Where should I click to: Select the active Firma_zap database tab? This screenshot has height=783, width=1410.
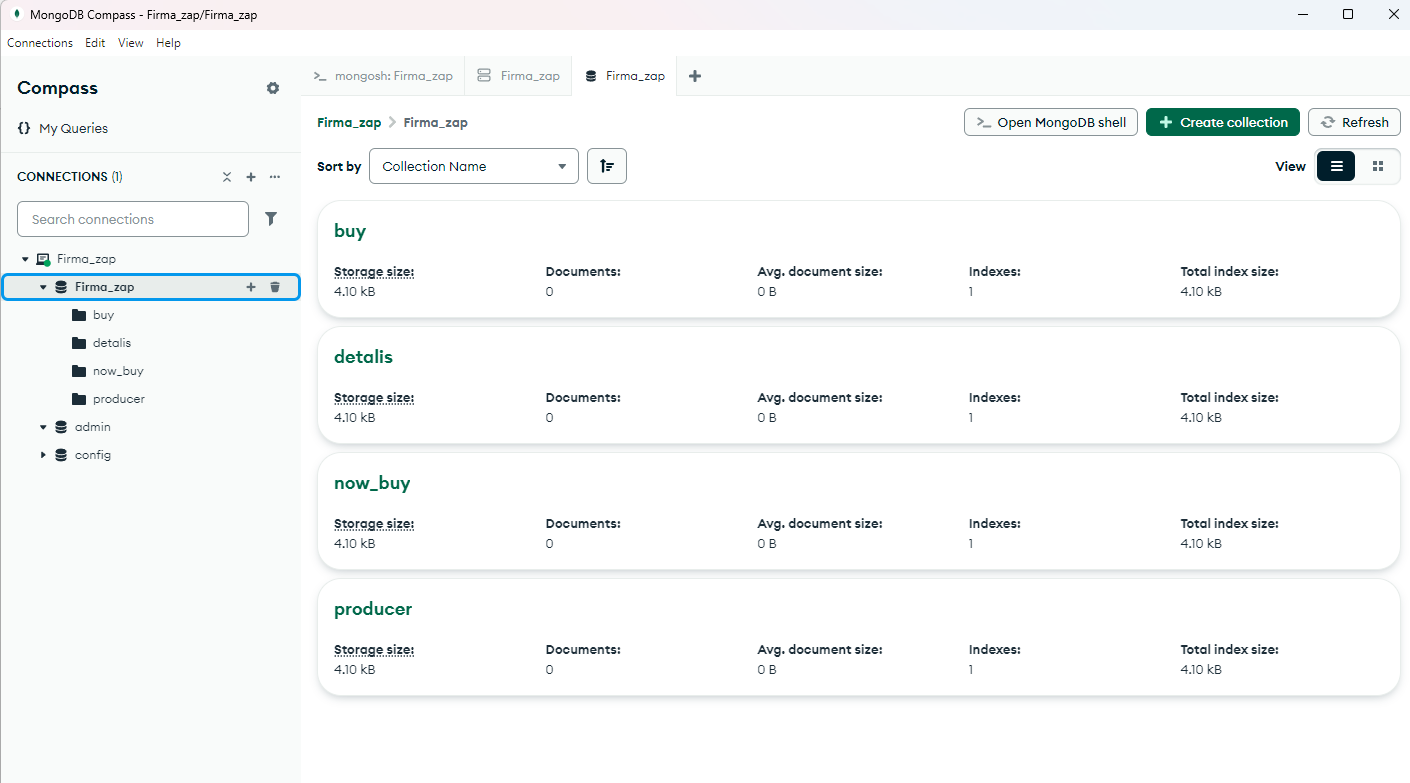[x=625, y=76]
